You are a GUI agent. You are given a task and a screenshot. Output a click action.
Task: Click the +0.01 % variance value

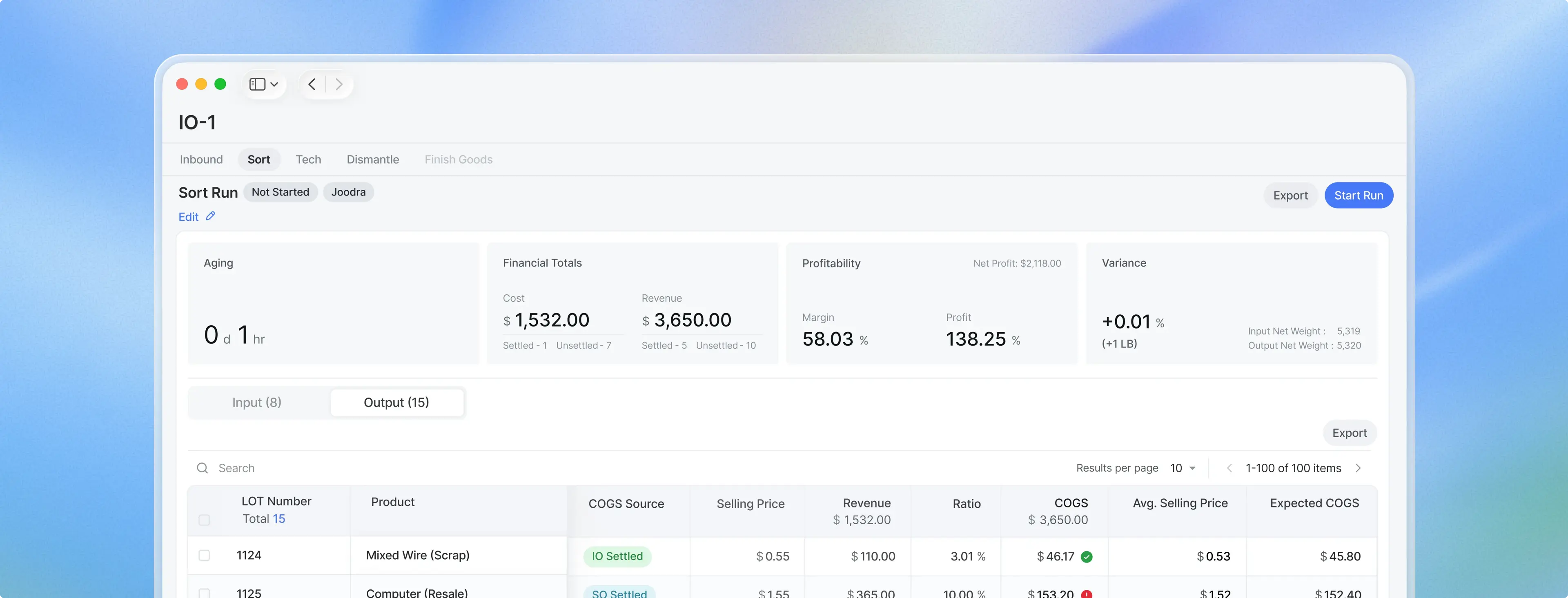tap(1133, 322)
